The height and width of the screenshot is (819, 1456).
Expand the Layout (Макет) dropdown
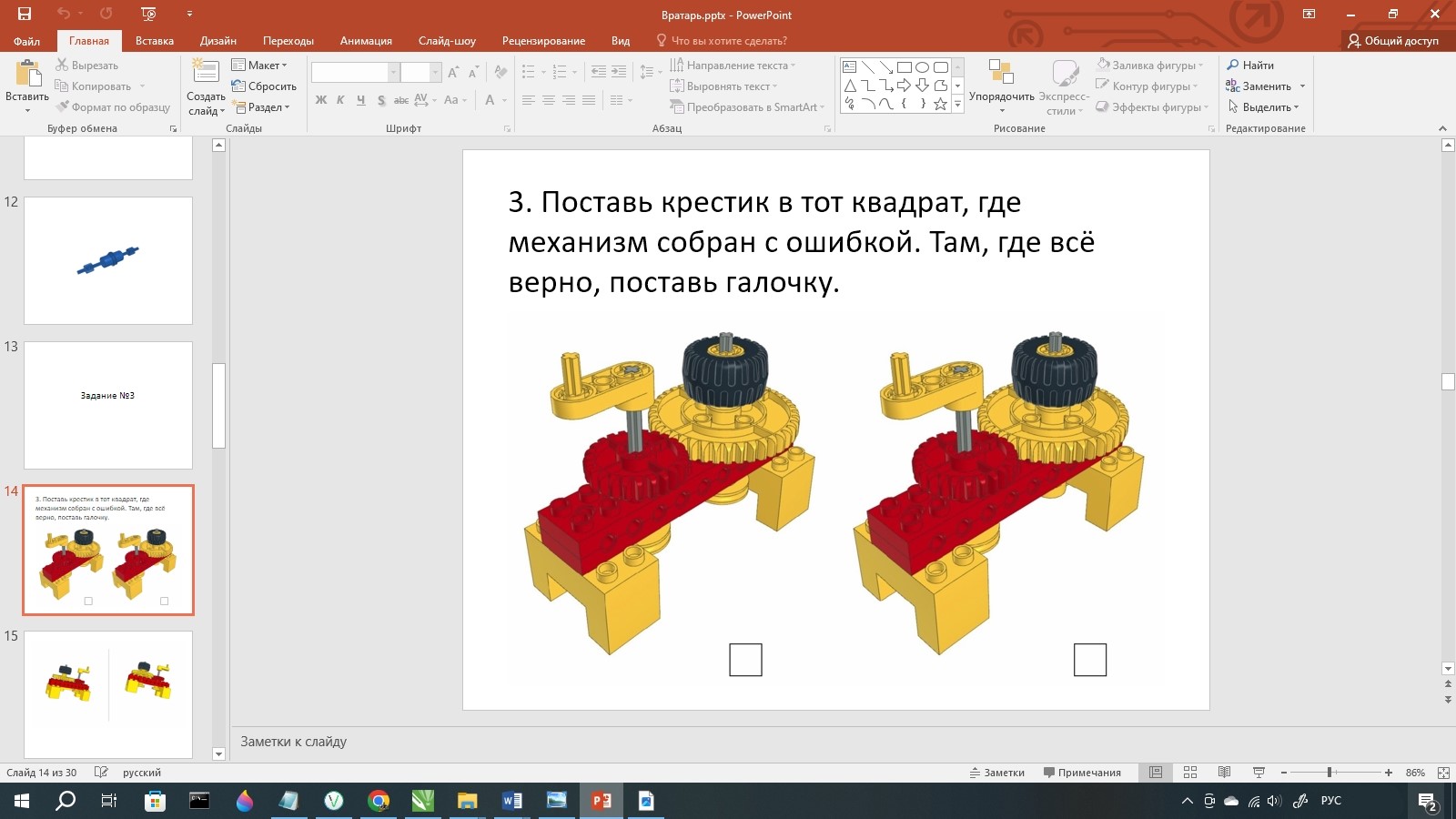pyautogui.click(x=259, y=66)
